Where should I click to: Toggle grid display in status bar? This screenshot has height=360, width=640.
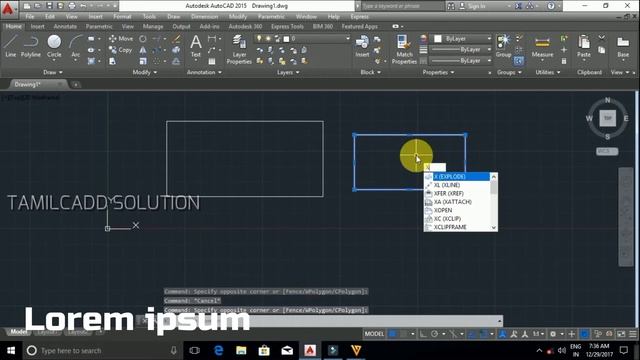click(393, 334)
